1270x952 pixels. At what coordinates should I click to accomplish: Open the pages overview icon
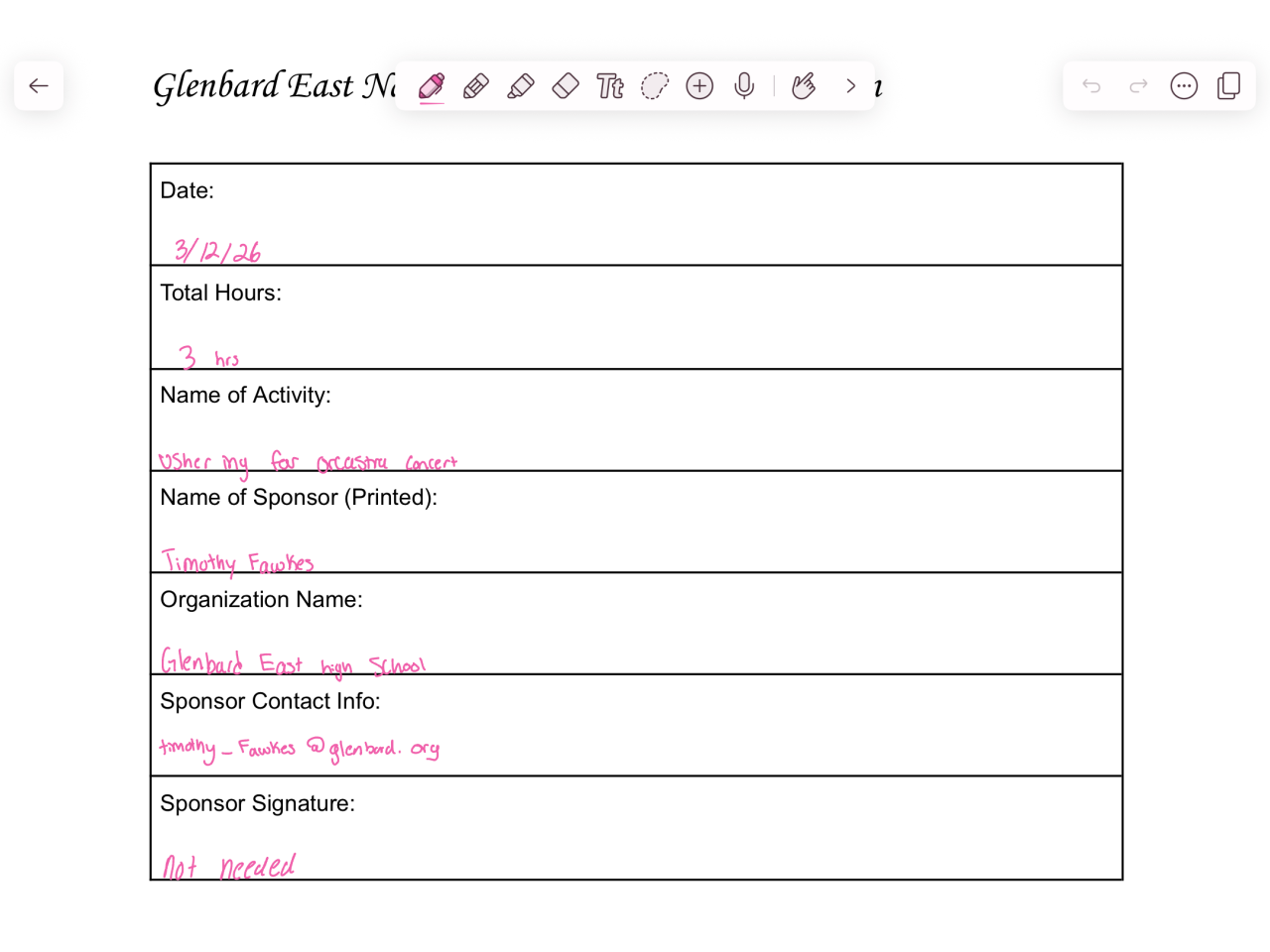(1229, 86)
